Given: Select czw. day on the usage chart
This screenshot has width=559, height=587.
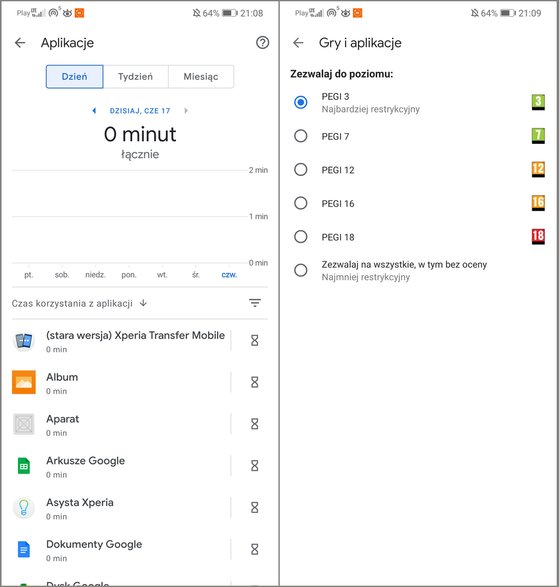Looking at the screenshot, I should click(x=229, y=275).
